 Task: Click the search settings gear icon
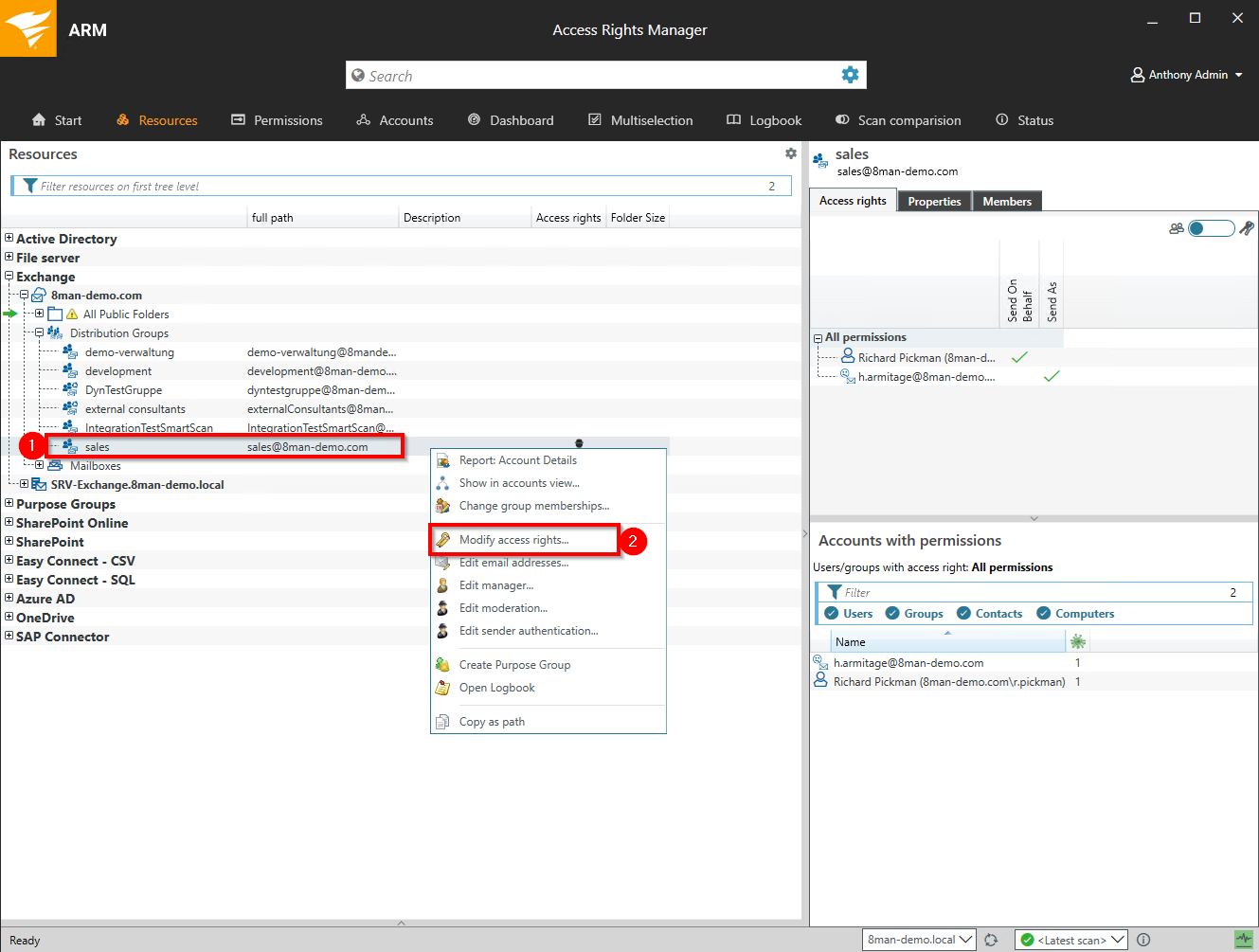(x=850, y=75)
